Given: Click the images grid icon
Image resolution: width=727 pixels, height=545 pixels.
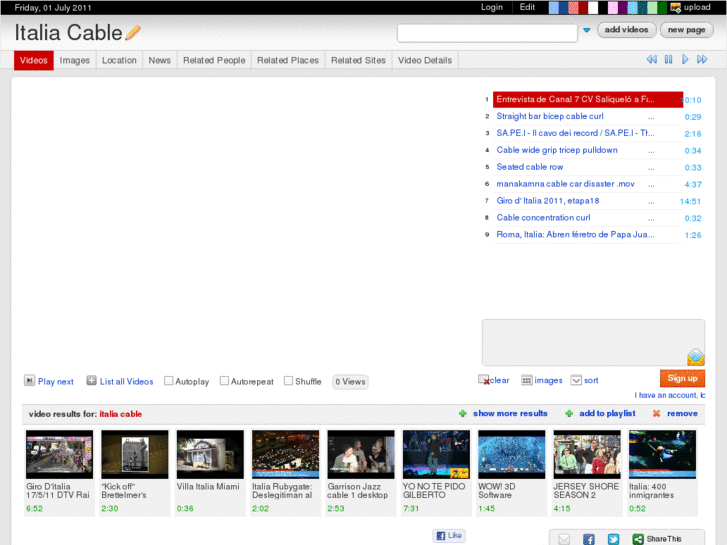Looking at the screenshot, I should click(x=526, y=380).
